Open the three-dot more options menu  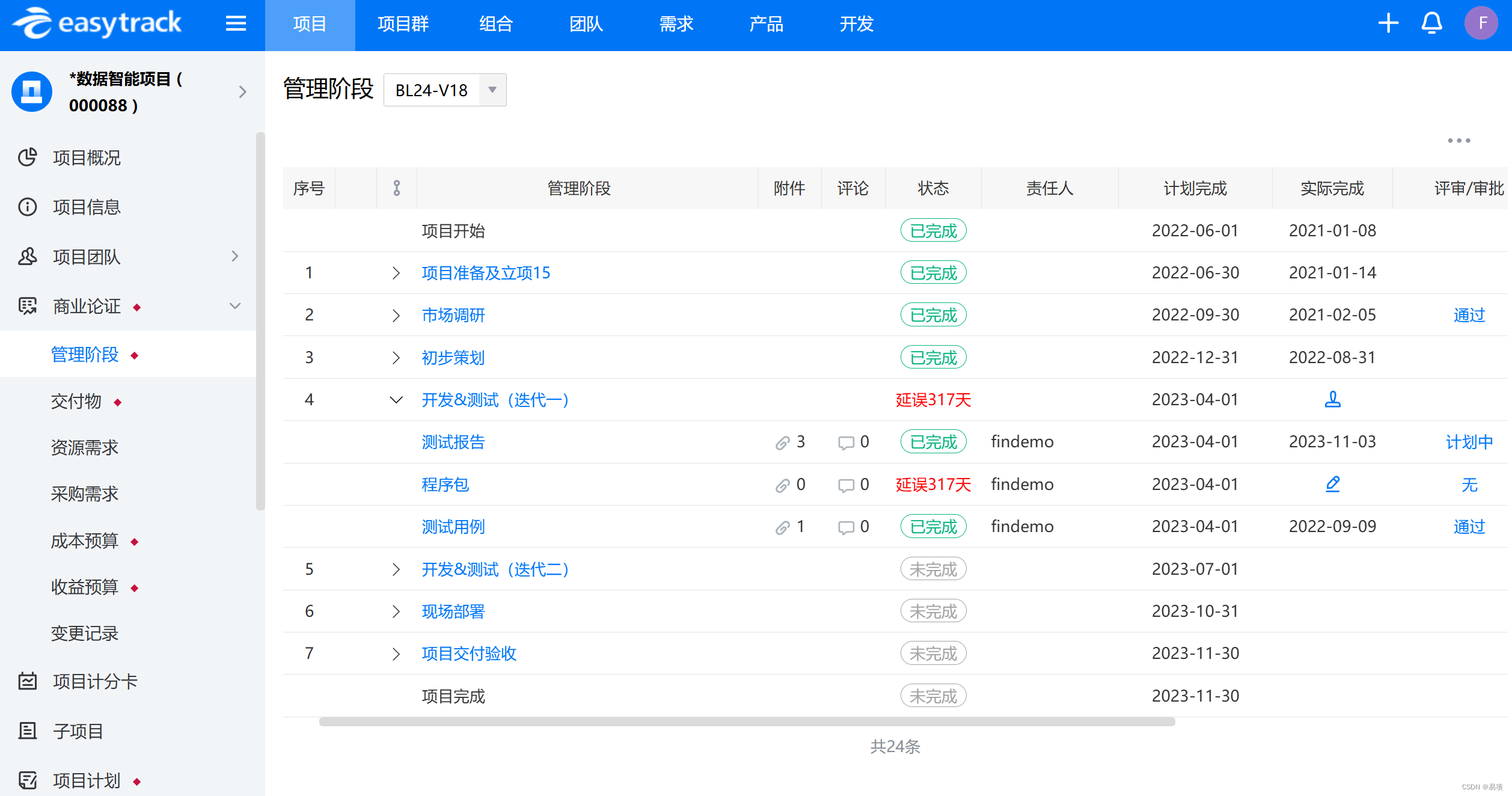pyautogui.click(x=1459, y=141)
